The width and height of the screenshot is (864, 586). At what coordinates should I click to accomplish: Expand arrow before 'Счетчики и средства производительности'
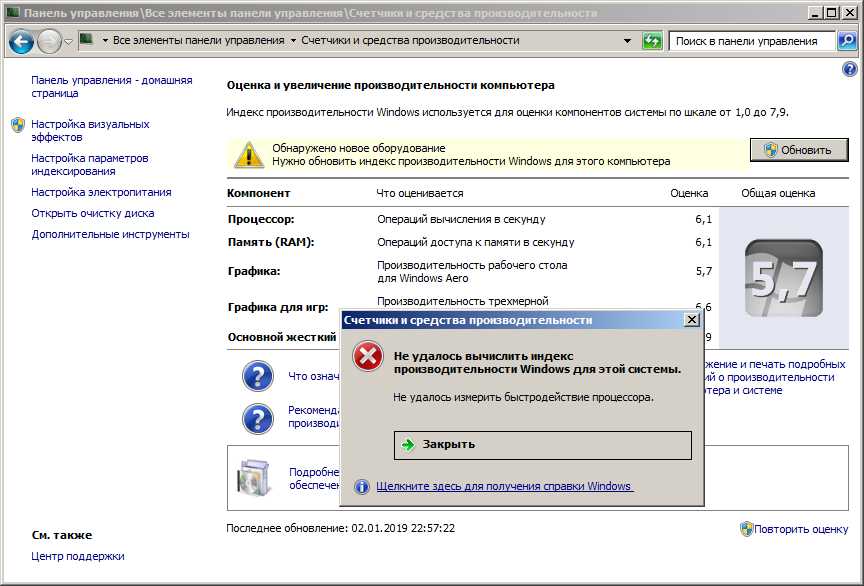[x=293, y=40]
